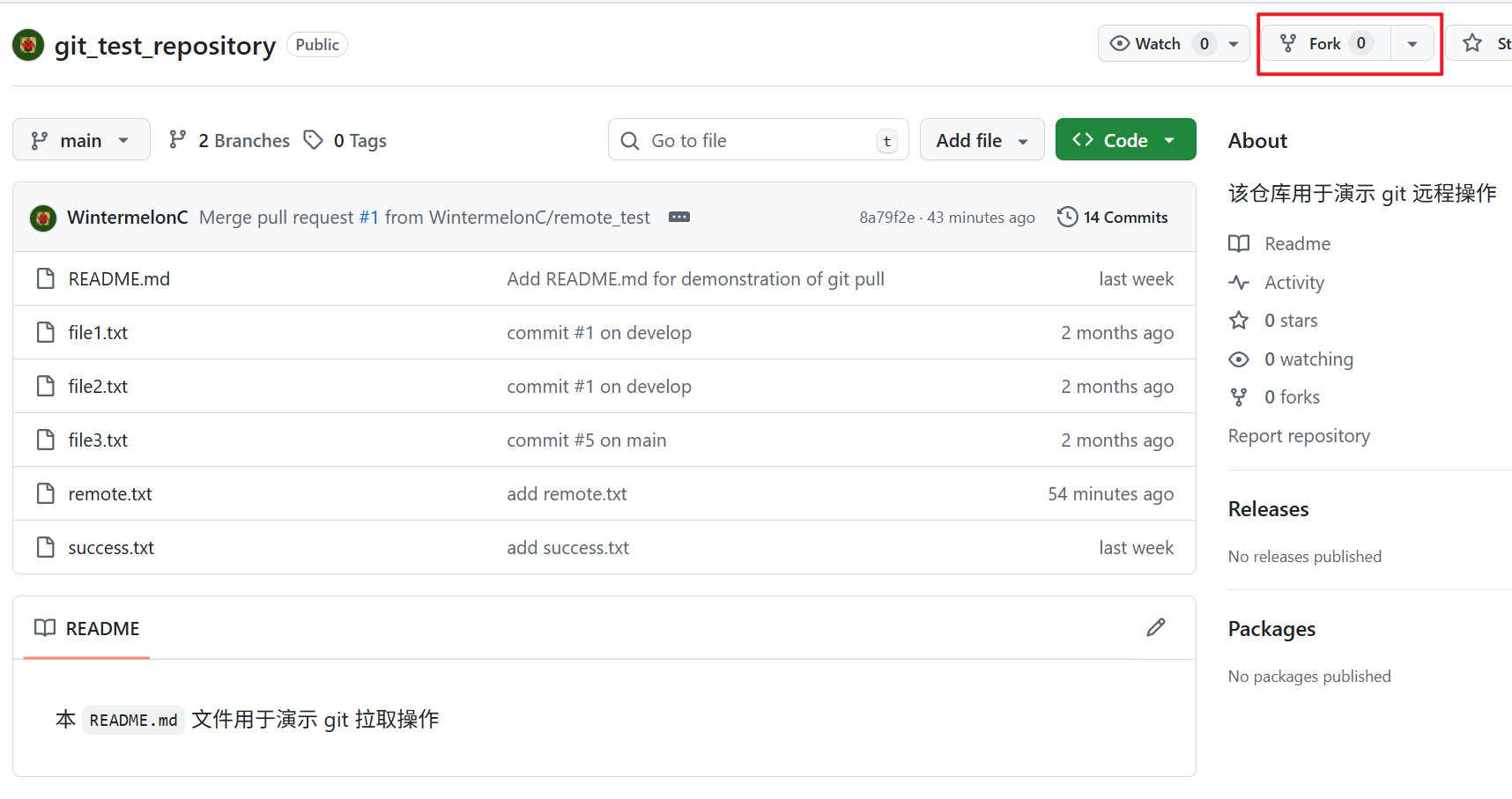
Task: Expand the commit message ellipsis icon
Action: [678, 218]
